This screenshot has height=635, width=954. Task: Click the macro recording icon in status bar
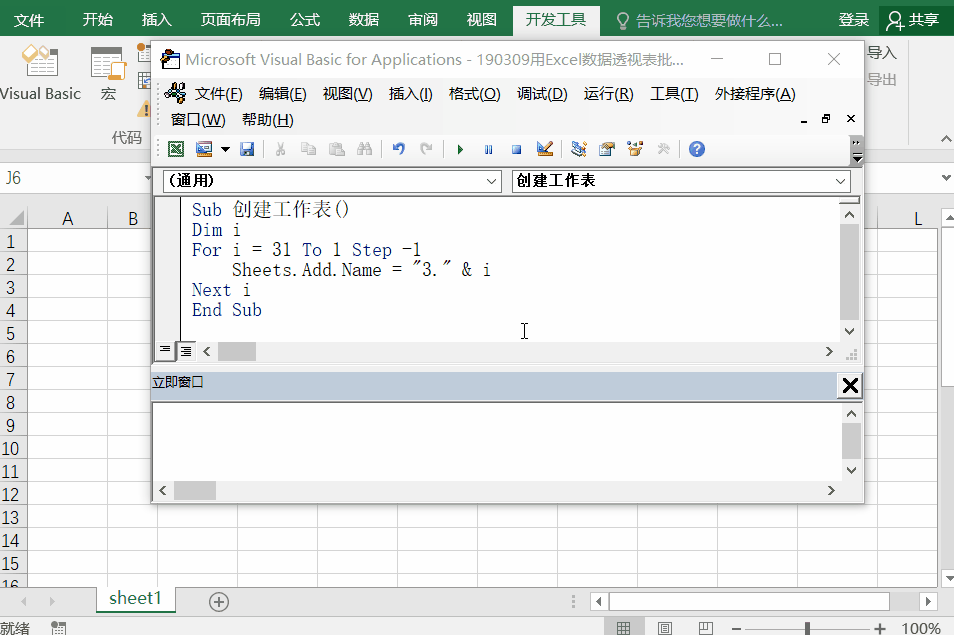coord(58,628)
